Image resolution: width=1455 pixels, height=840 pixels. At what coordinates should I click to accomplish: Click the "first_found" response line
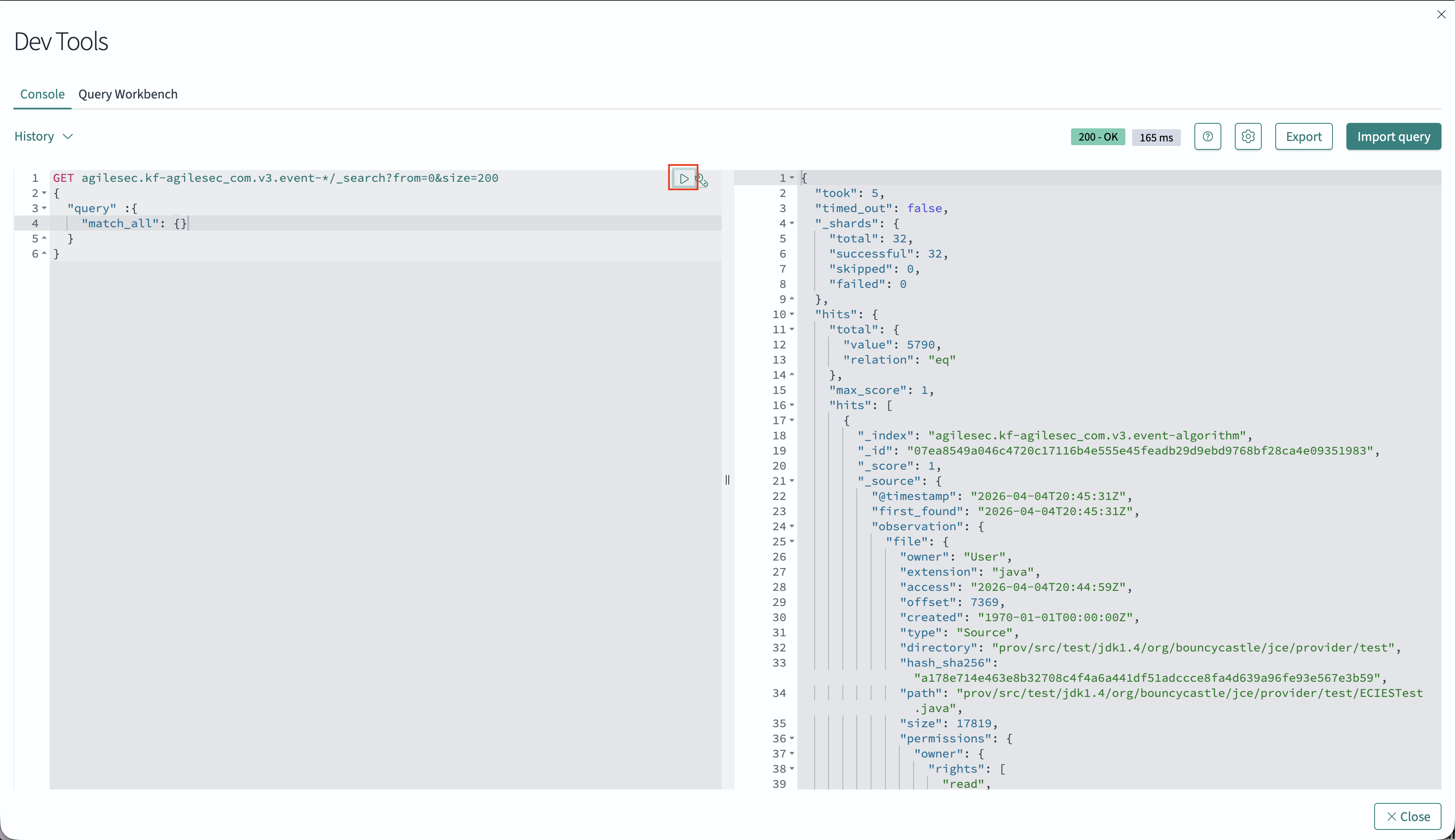pos(1005,511)
